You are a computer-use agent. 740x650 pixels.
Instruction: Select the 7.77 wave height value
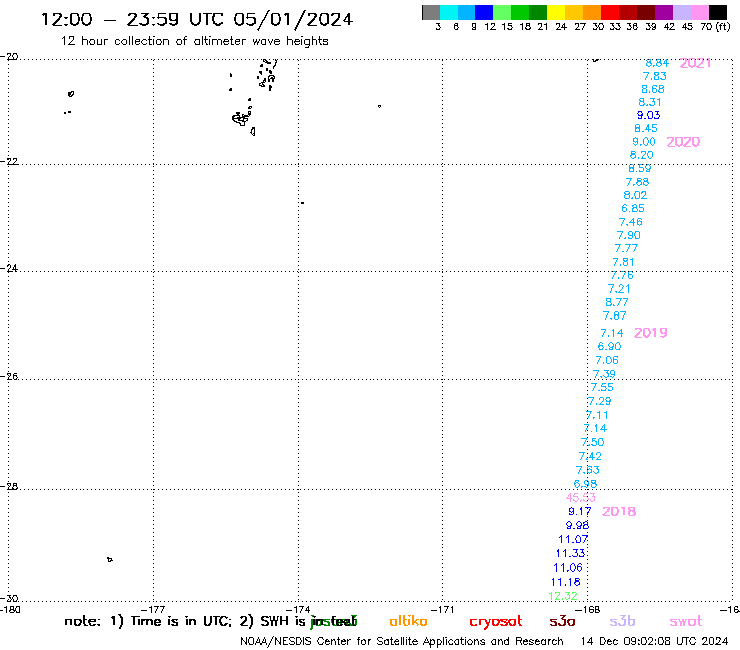coord(626,249)
